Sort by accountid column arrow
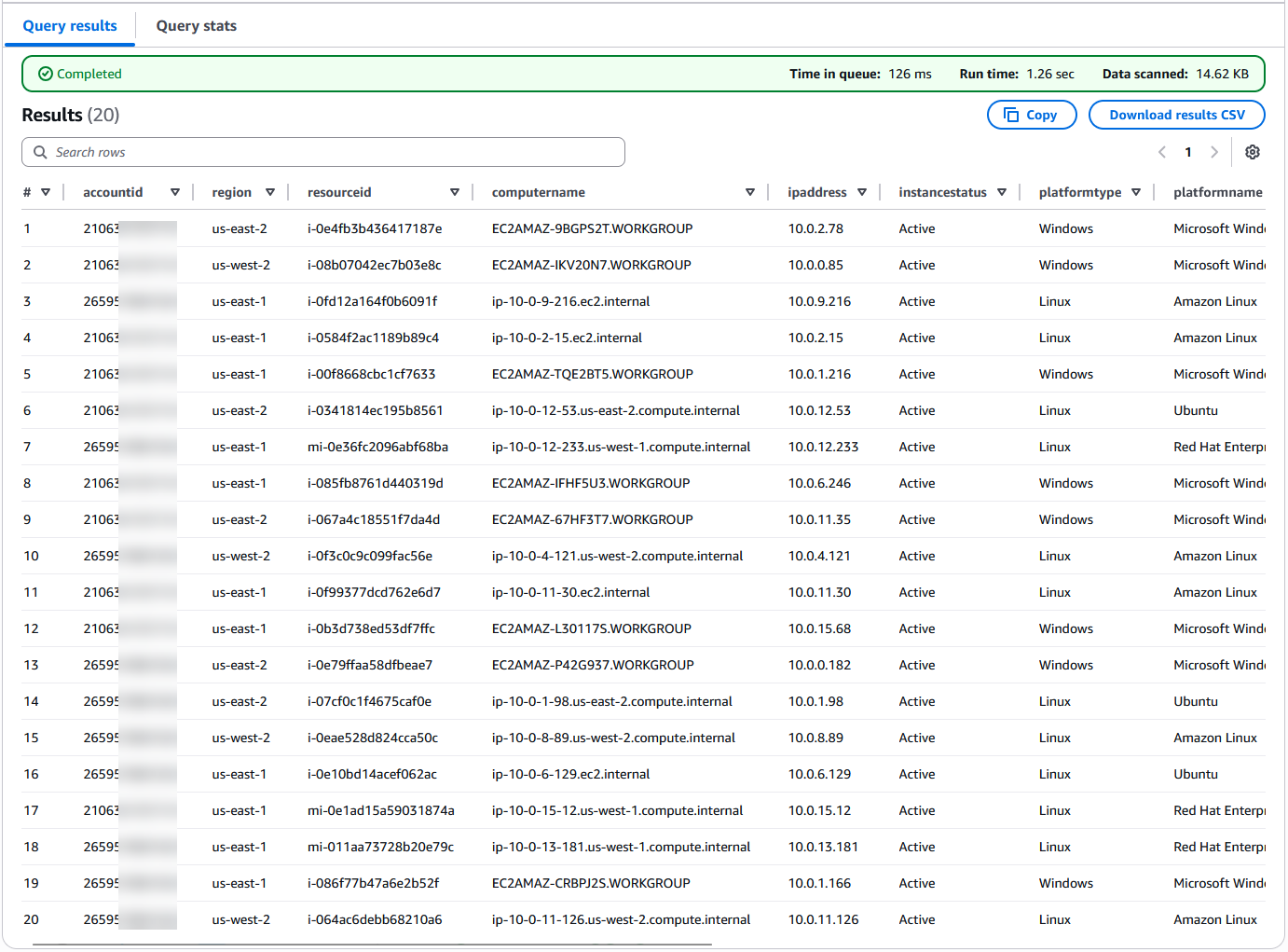Screen dimensions: 1288x952 (175, 192)
